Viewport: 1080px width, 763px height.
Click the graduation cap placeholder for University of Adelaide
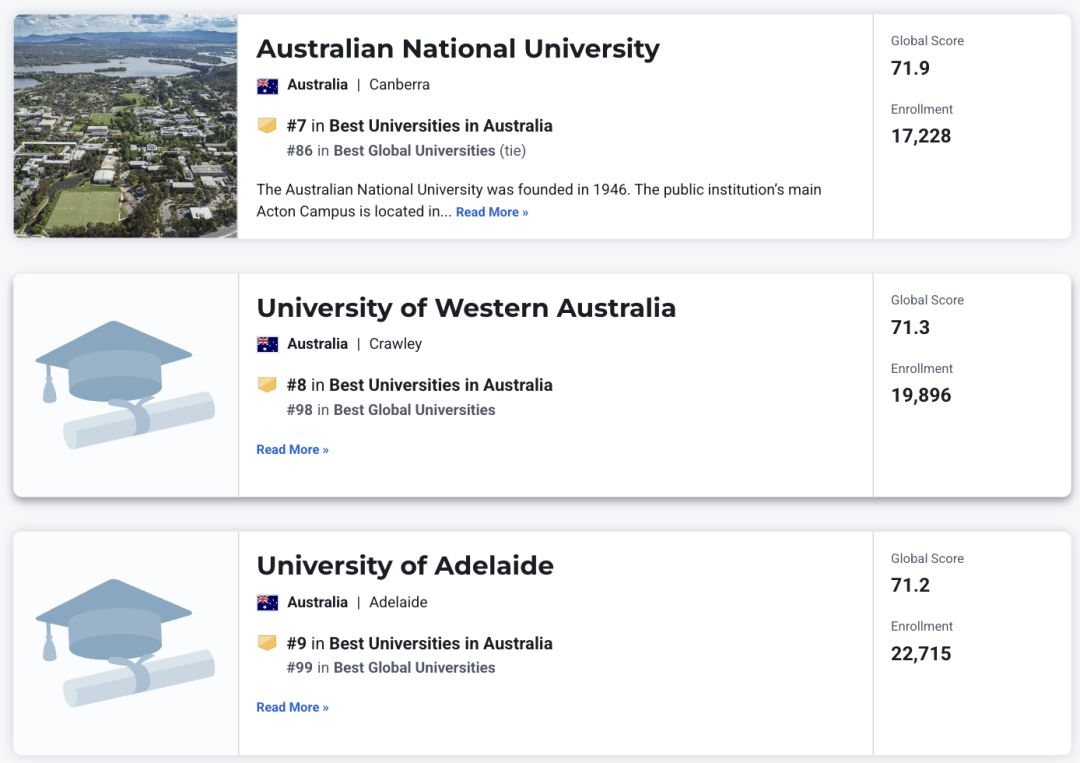125,643
